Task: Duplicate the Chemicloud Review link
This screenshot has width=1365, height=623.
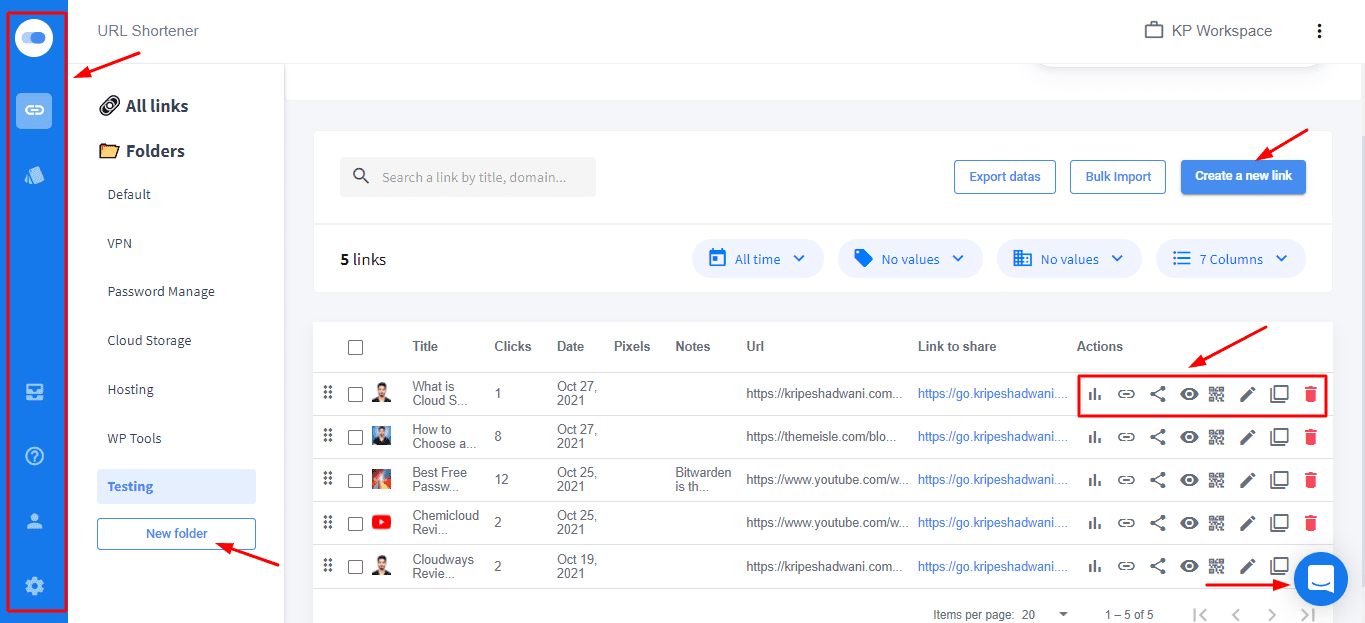Action: (x=1279, y=523)
